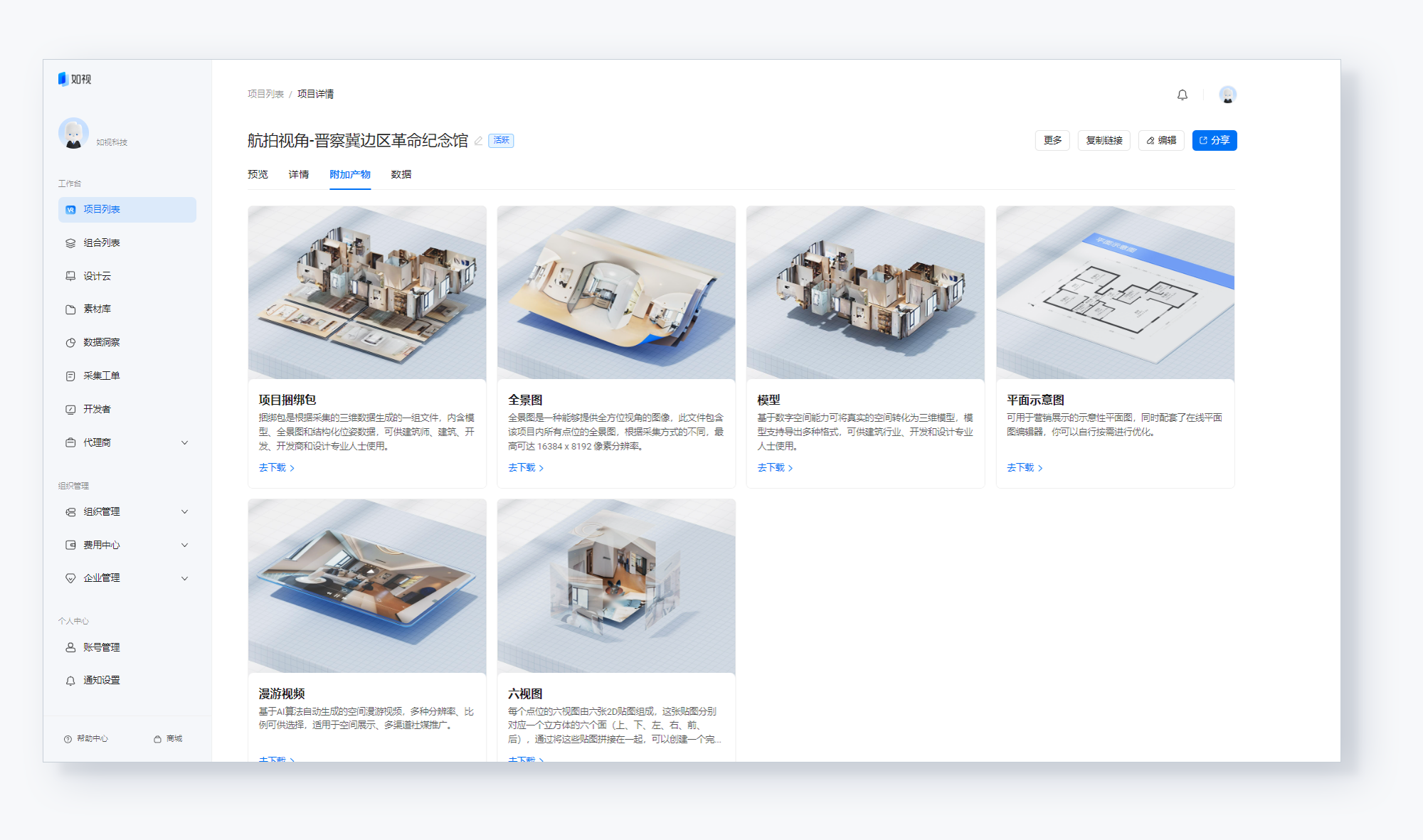
Task: Click the sidebar profile avatar
Action: (x=73, y=134)
